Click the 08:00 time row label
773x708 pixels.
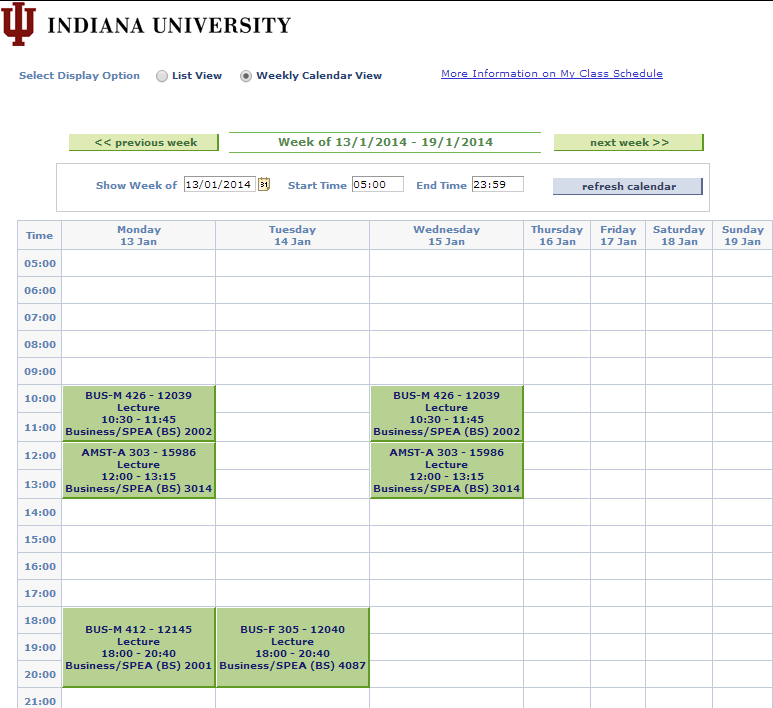click(40, 344)
